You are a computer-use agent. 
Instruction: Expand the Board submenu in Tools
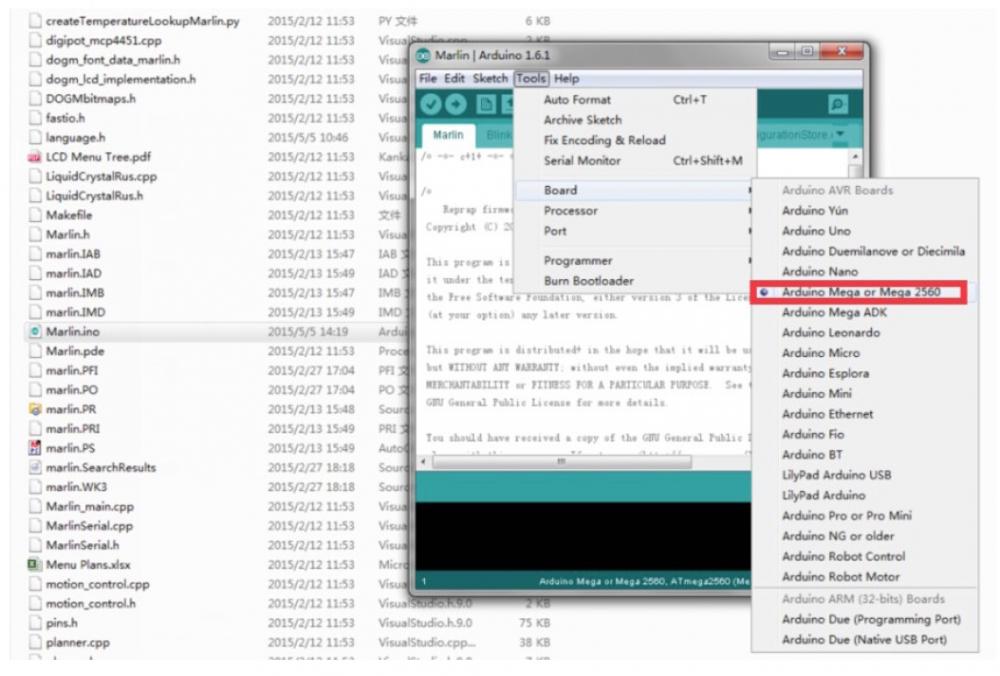[x=635, y=190]
